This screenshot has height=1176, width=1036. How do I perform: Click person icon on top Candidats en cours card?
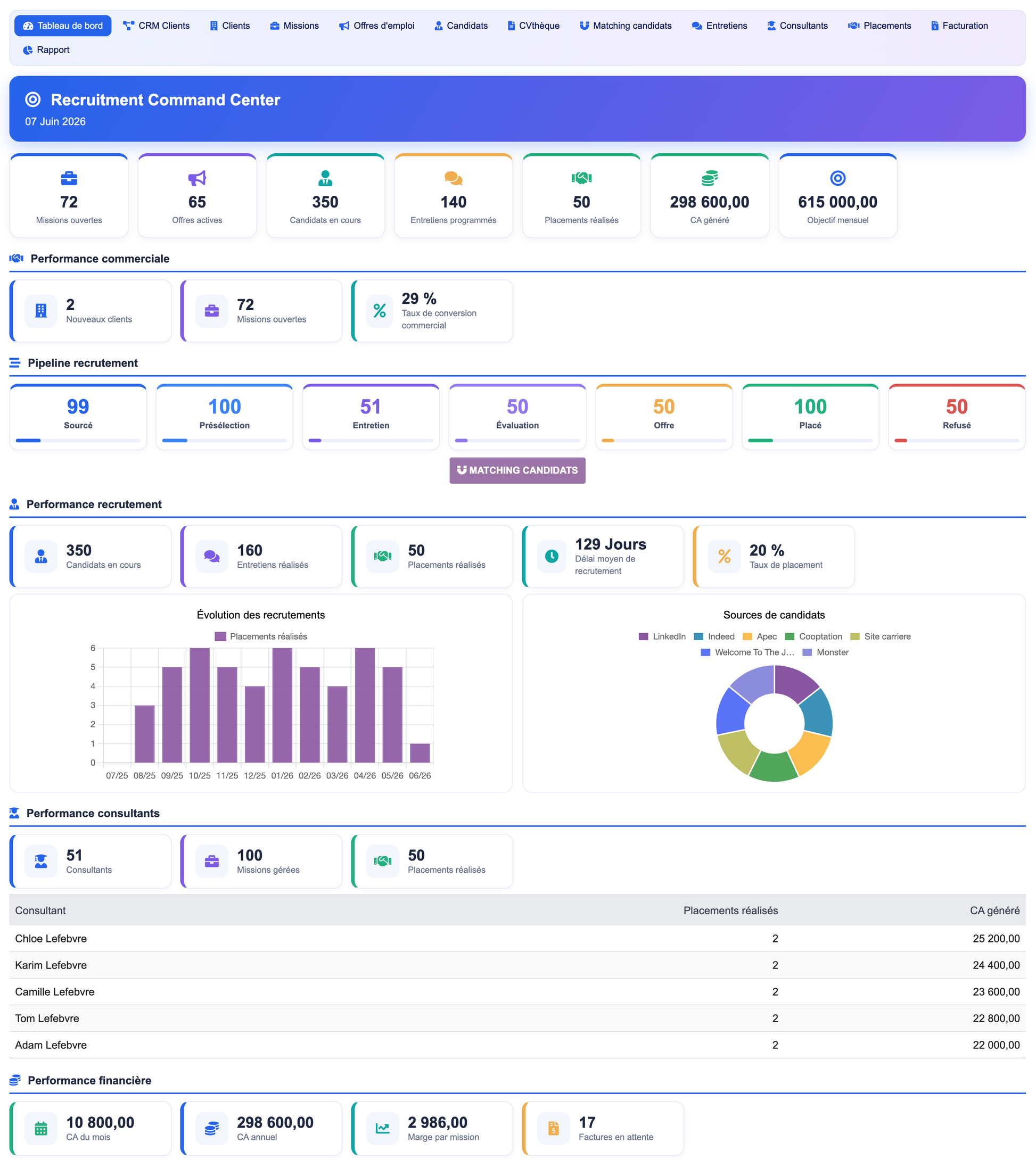(x=325, y=178)
